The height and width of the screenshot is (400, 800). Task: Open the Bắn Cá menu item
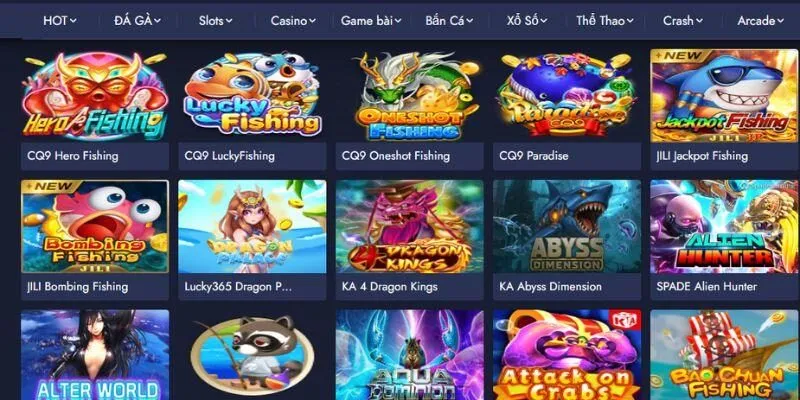(449, 21)
